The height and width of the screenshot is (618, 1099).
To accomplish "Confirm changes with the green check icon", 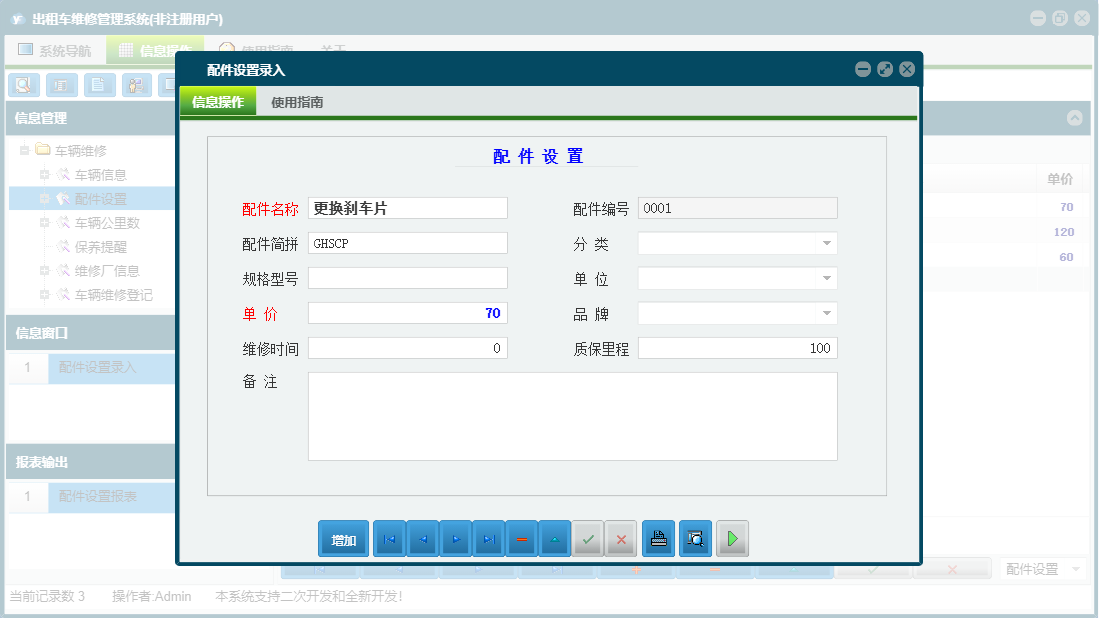I will pos(588,538).
